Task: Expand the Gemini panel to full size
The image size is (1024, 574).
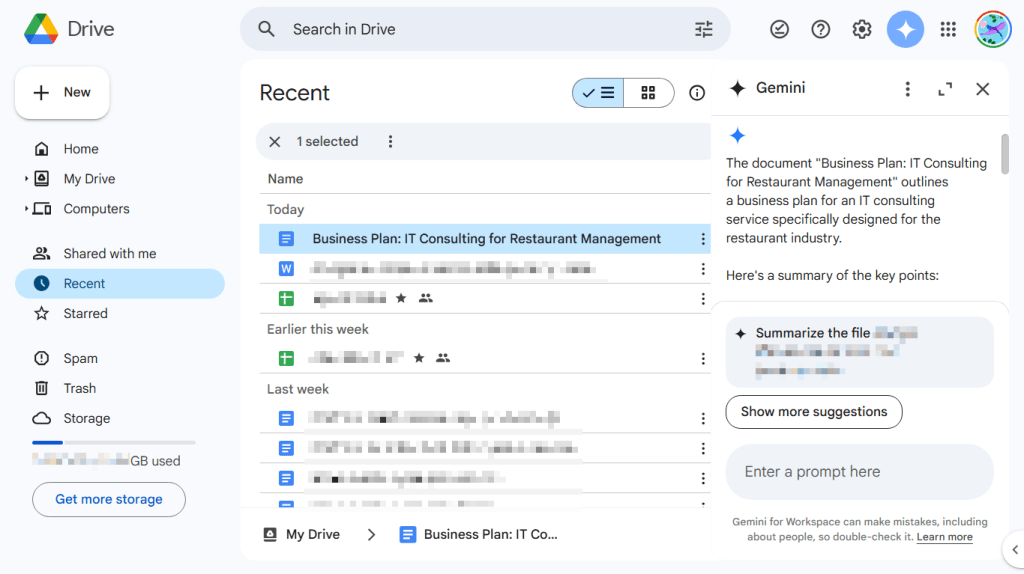Action: 945,89
